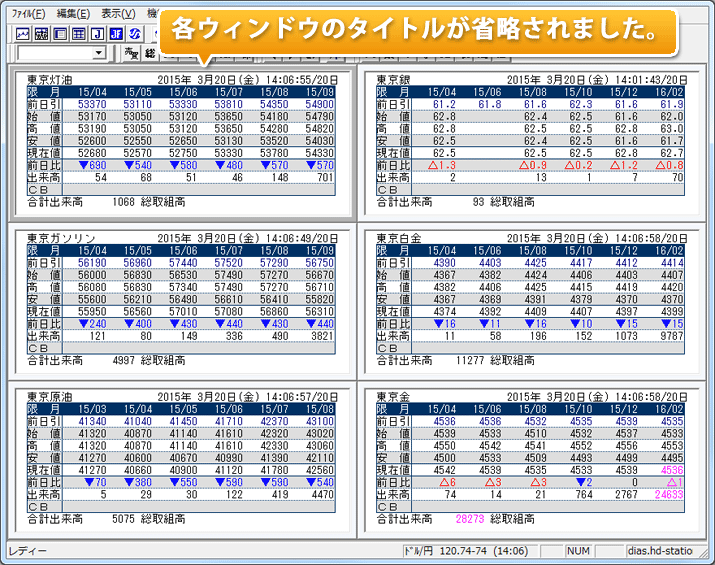Click the 売買 toolbar icon
Screen dimensions: 715x565
tap(129, 52)
